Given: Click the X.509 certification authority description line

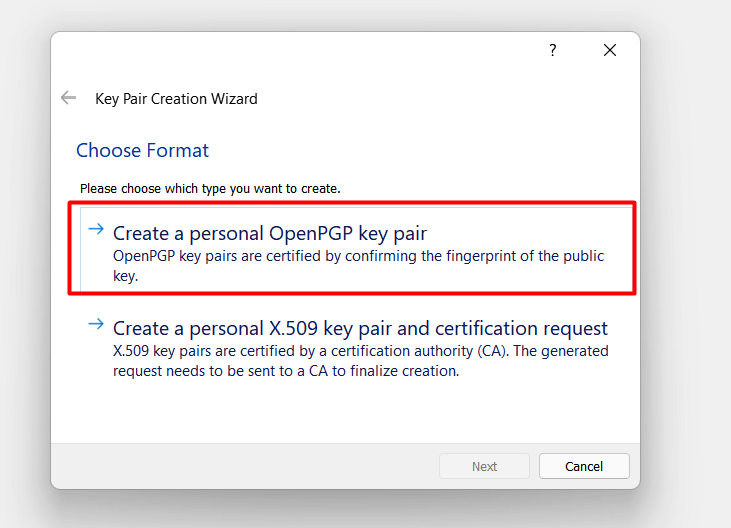Looking at the screenshot, I should pyautogui.click(x=361, y=351).
